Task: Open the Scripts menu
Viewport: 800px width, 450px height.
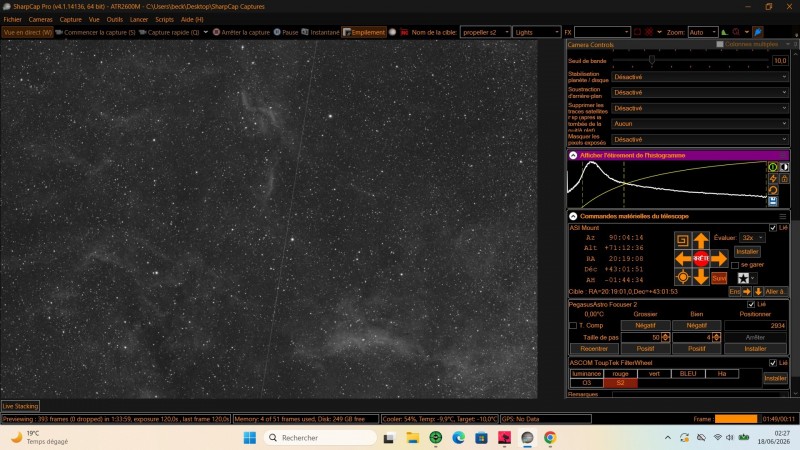Action: 164,19
